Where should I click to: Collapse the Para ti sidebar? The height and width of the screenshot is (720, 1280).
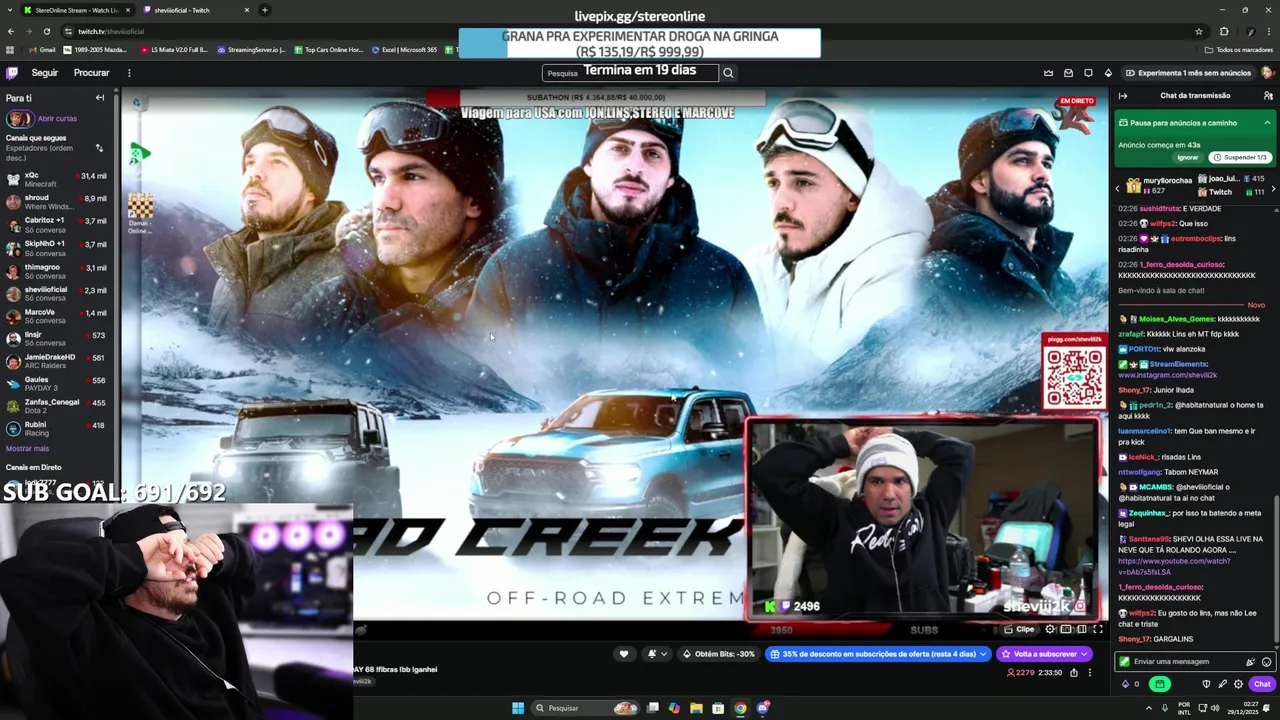pos(100,98)
